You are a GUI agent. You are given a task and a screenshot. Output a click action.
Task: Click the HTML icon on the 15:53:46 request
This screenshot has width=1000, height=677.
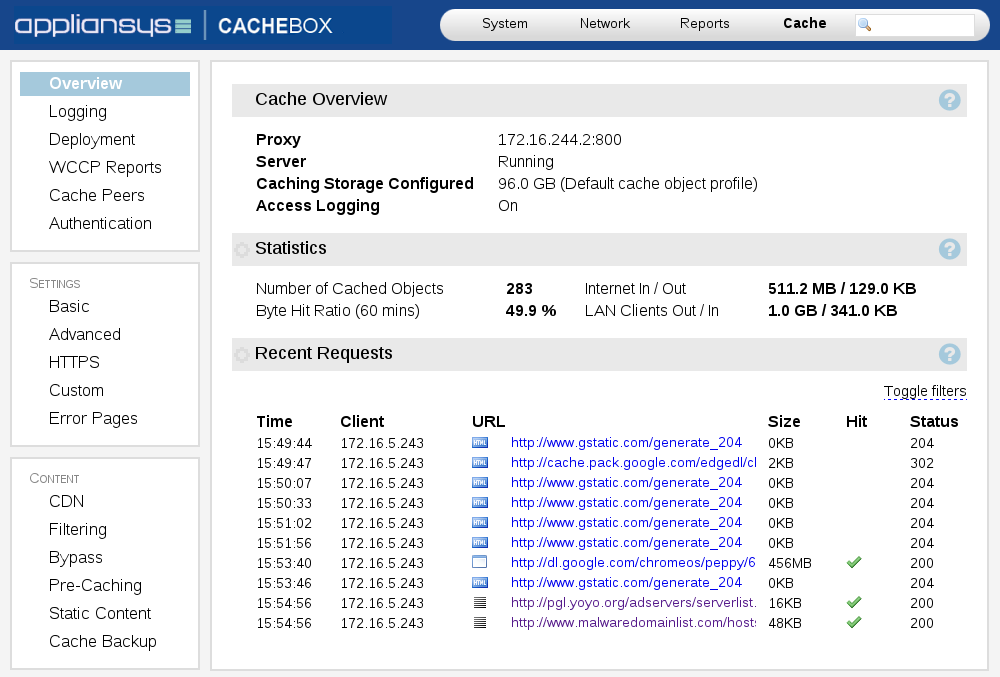(x=480, y=583)
